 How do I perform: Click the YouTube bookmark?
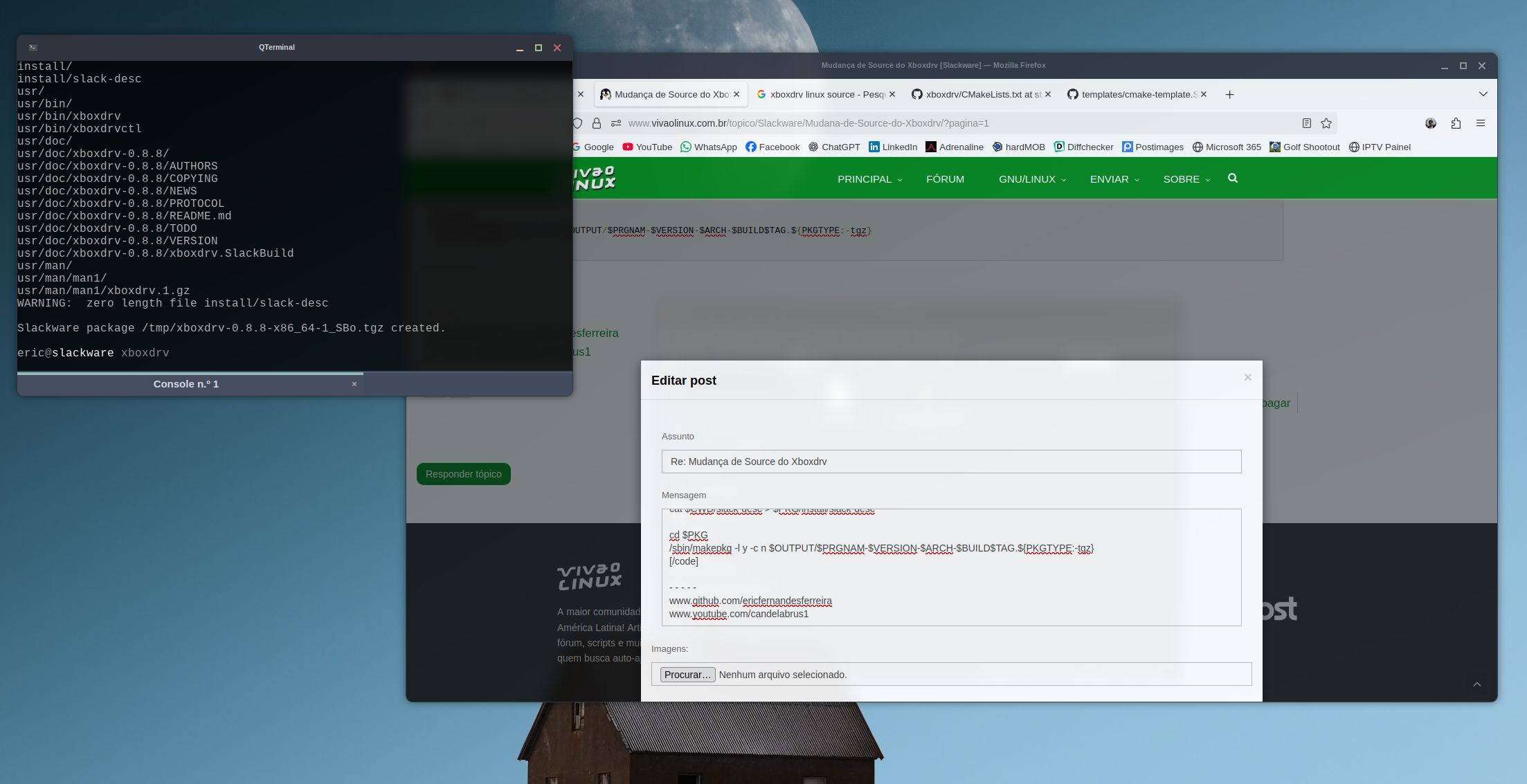click(x=647, y=147)
